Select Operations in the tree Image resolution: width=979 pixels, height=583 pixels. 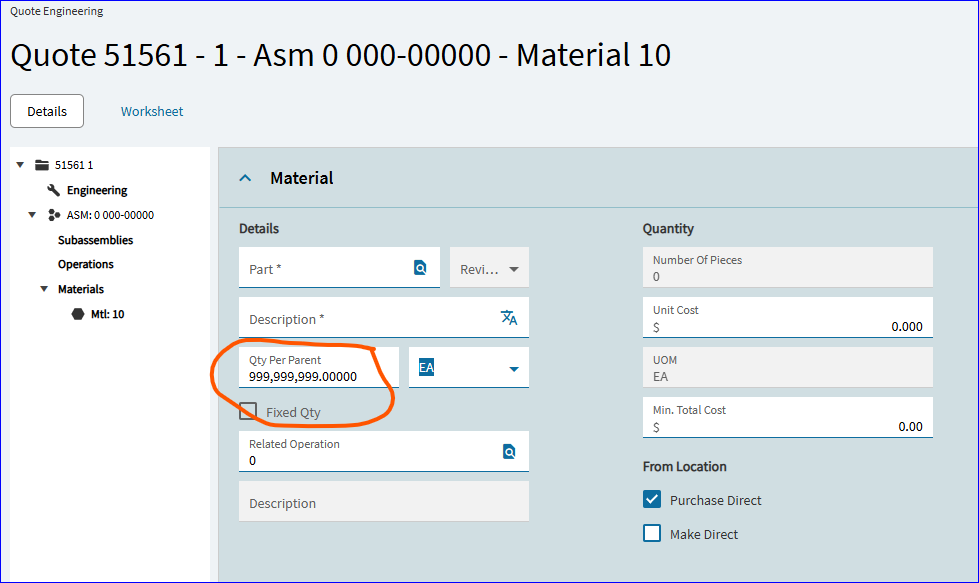coord(86,264)
